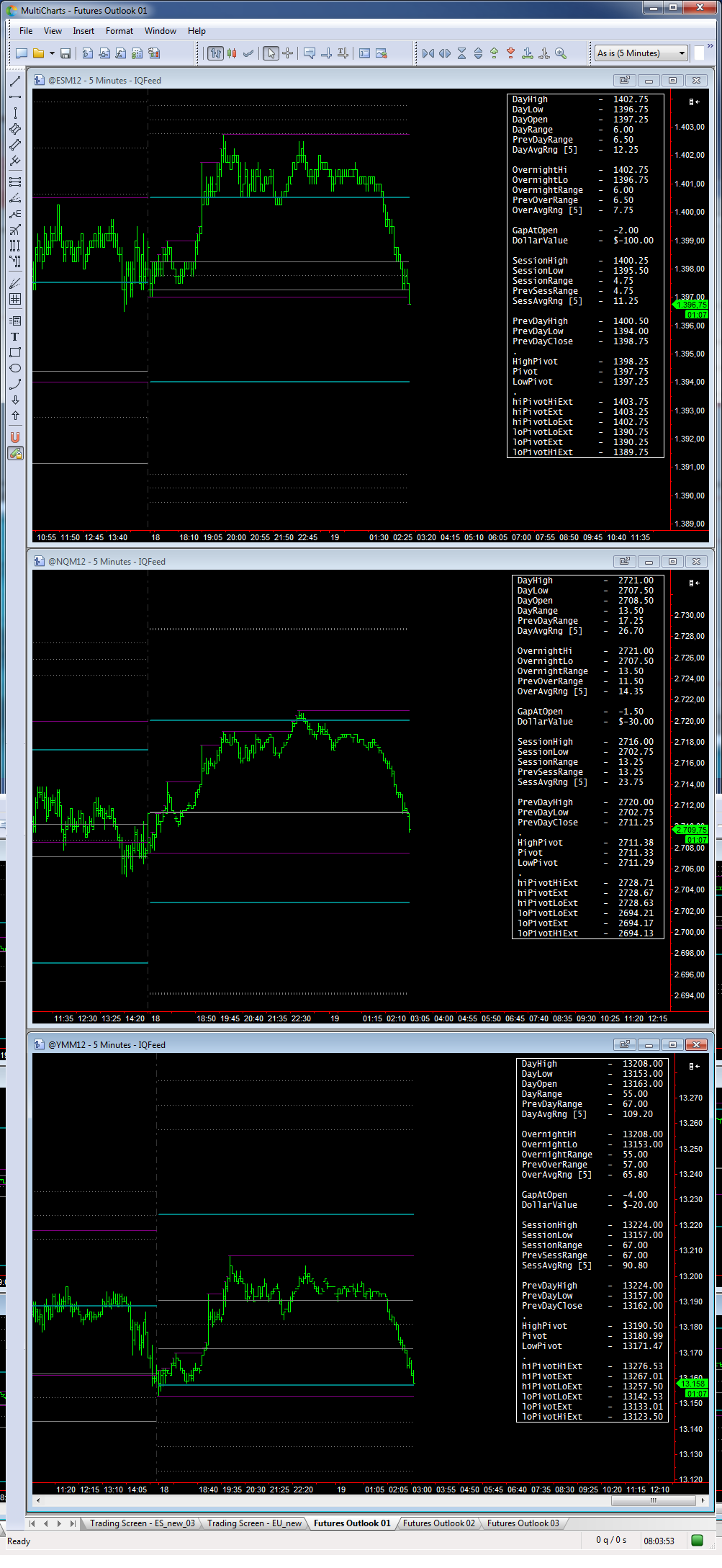722x1568 pixels.
Task: Click the Open folder toolbar icon
Action: coord(39,53)
